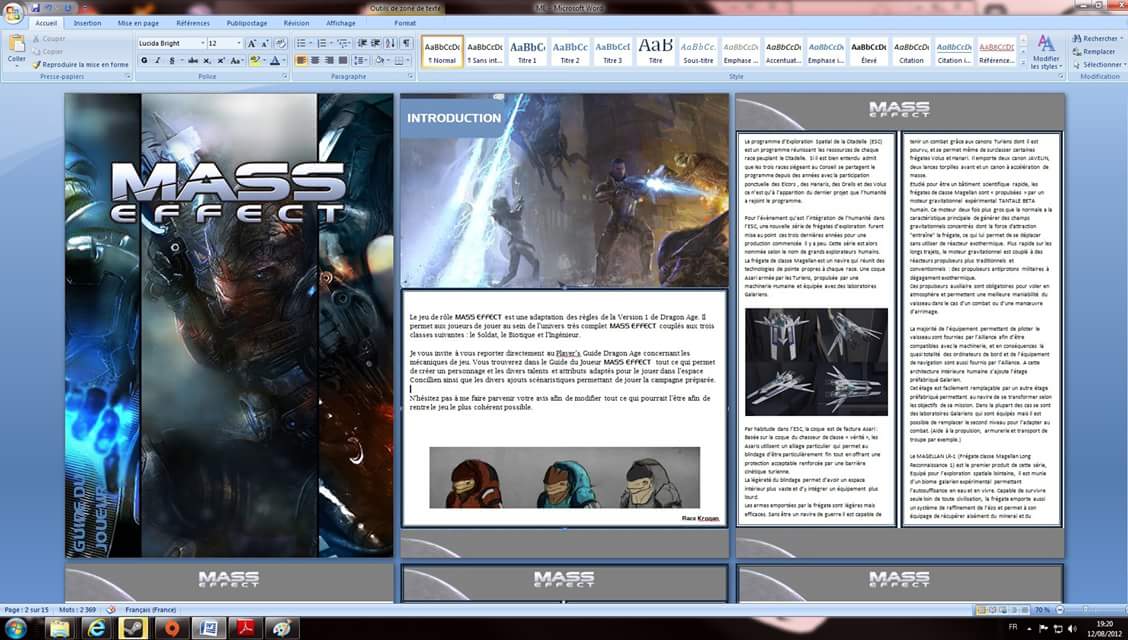
Task: Enable left text alignment
Action: point(301,60)
